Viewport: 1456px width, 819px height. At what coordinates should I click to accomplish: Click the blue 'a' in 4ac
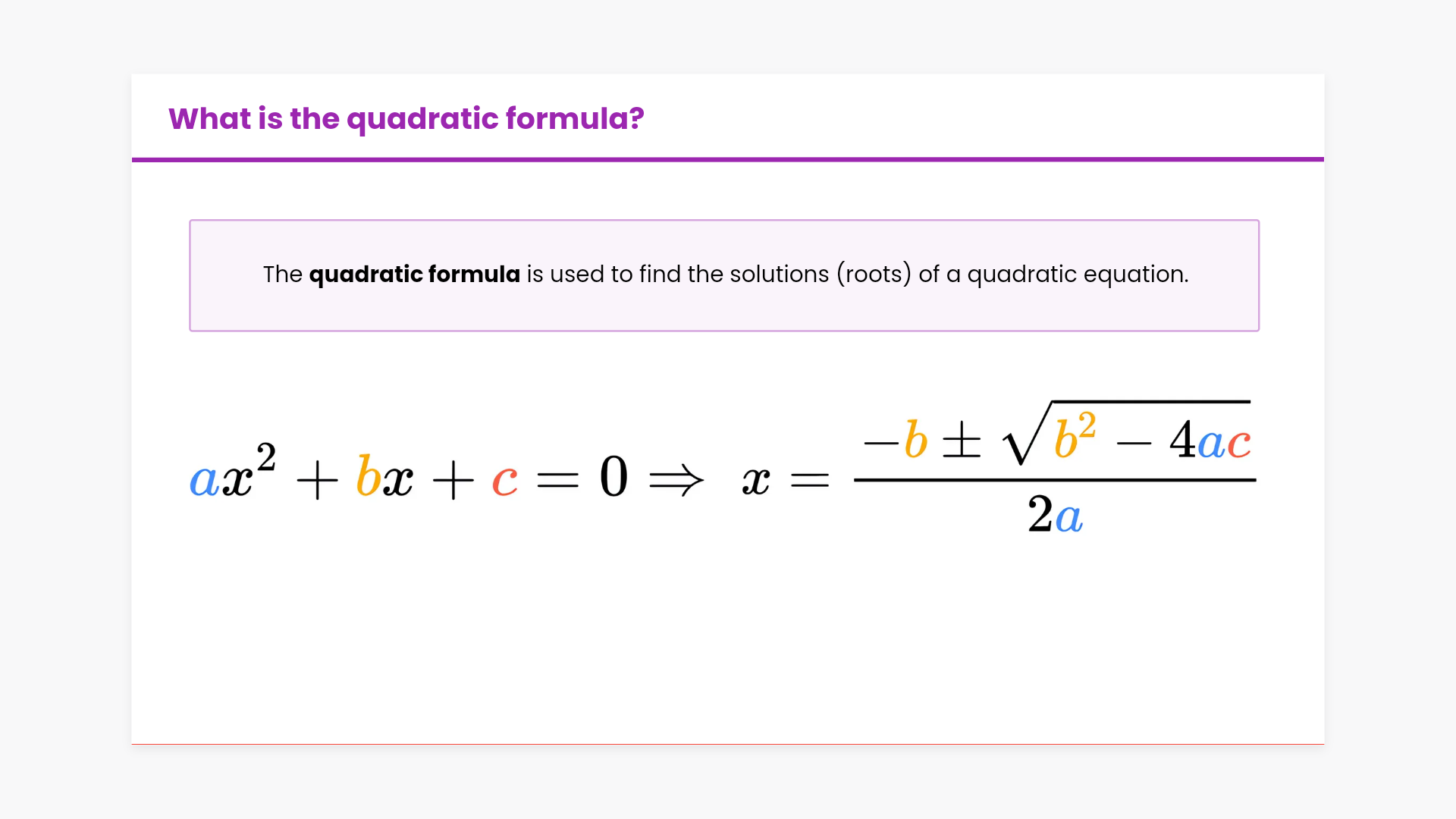1212,443
